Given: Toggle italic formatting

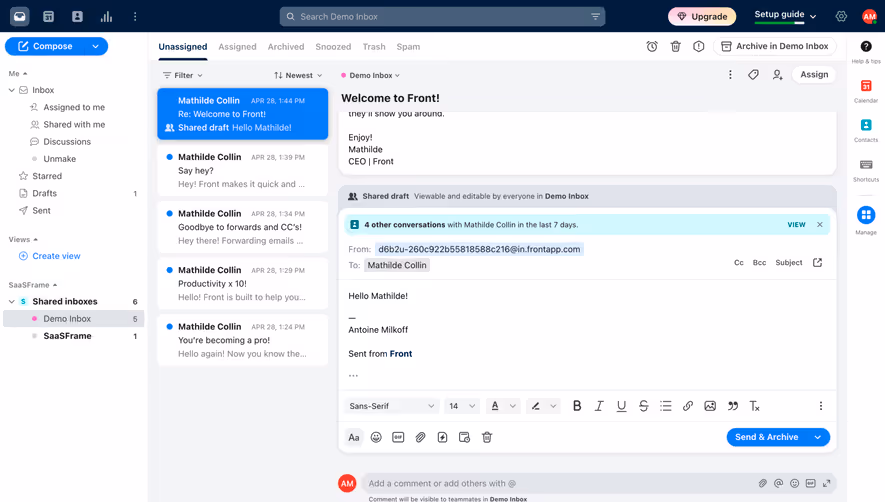Looking at the screenshot, I should (599, 405).
